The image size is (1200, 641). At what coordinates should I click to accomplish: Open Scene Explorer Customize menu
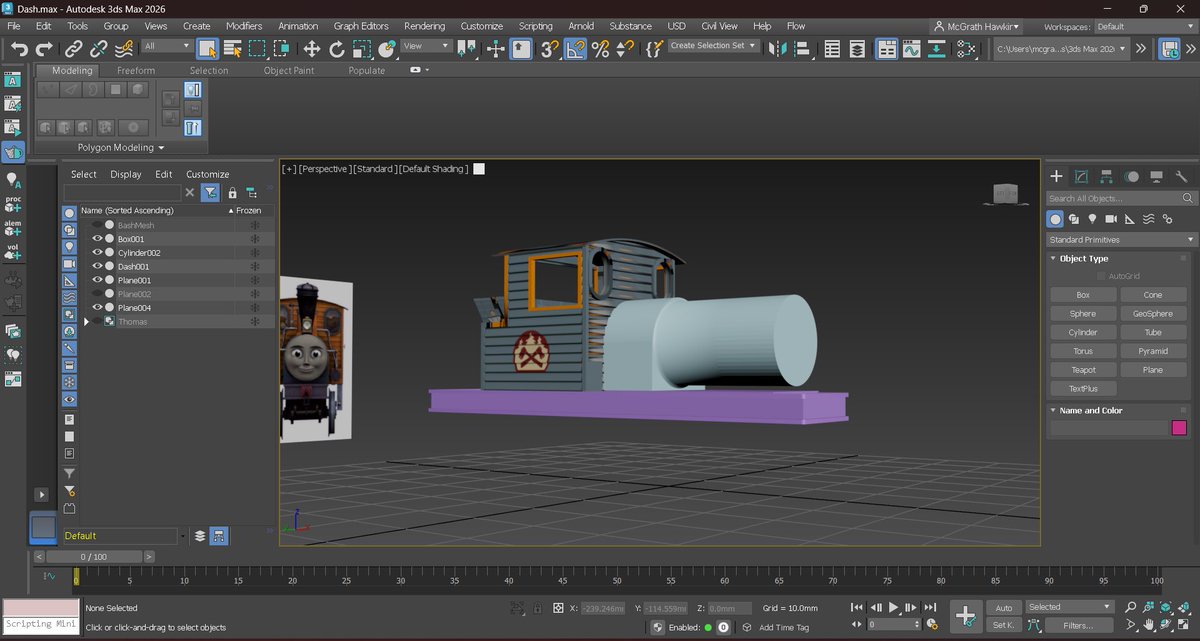coord(208,174)
